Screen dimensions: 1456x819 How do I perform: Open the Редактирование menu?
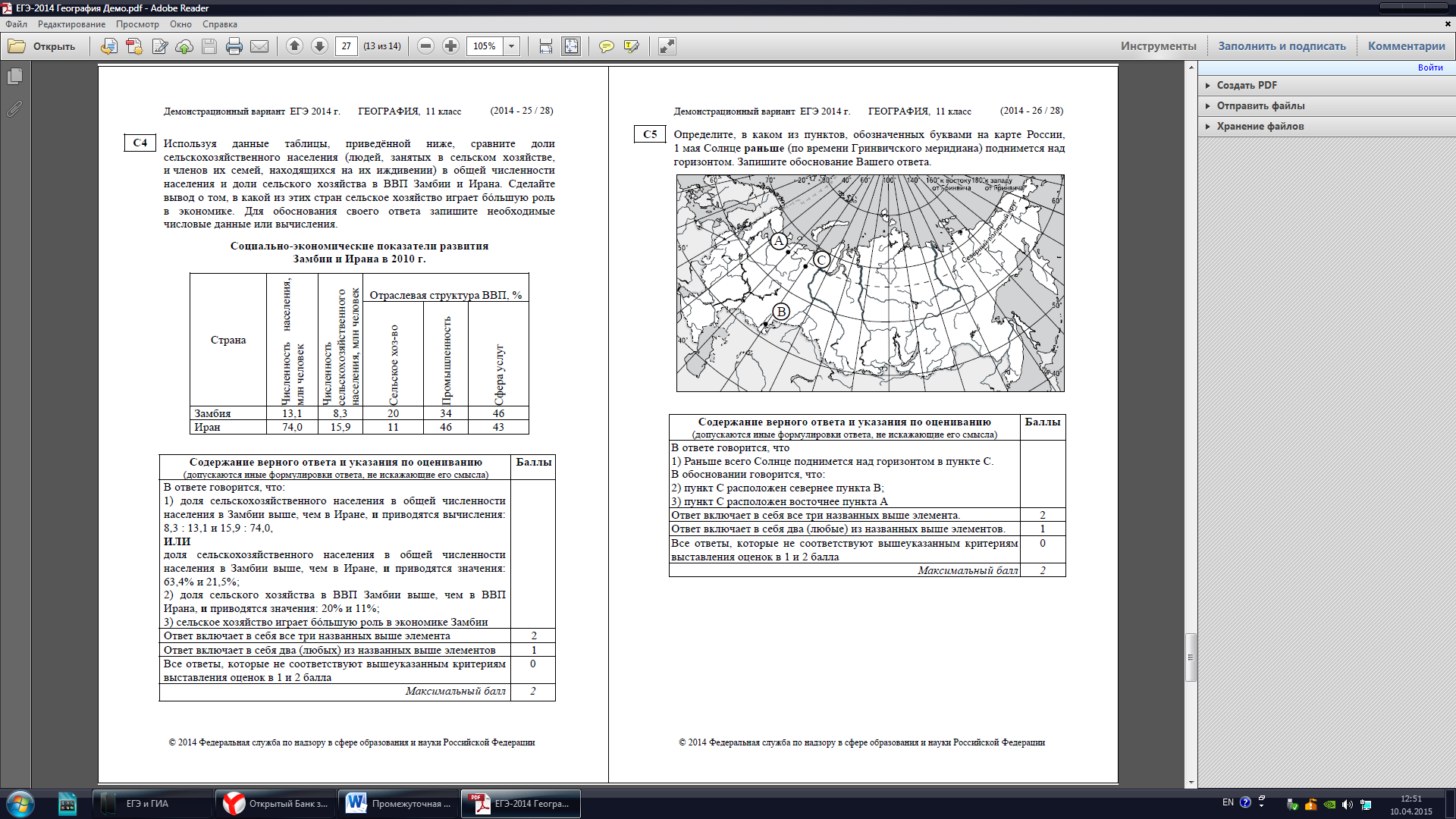pyautogui.click(x=72, y=24)
